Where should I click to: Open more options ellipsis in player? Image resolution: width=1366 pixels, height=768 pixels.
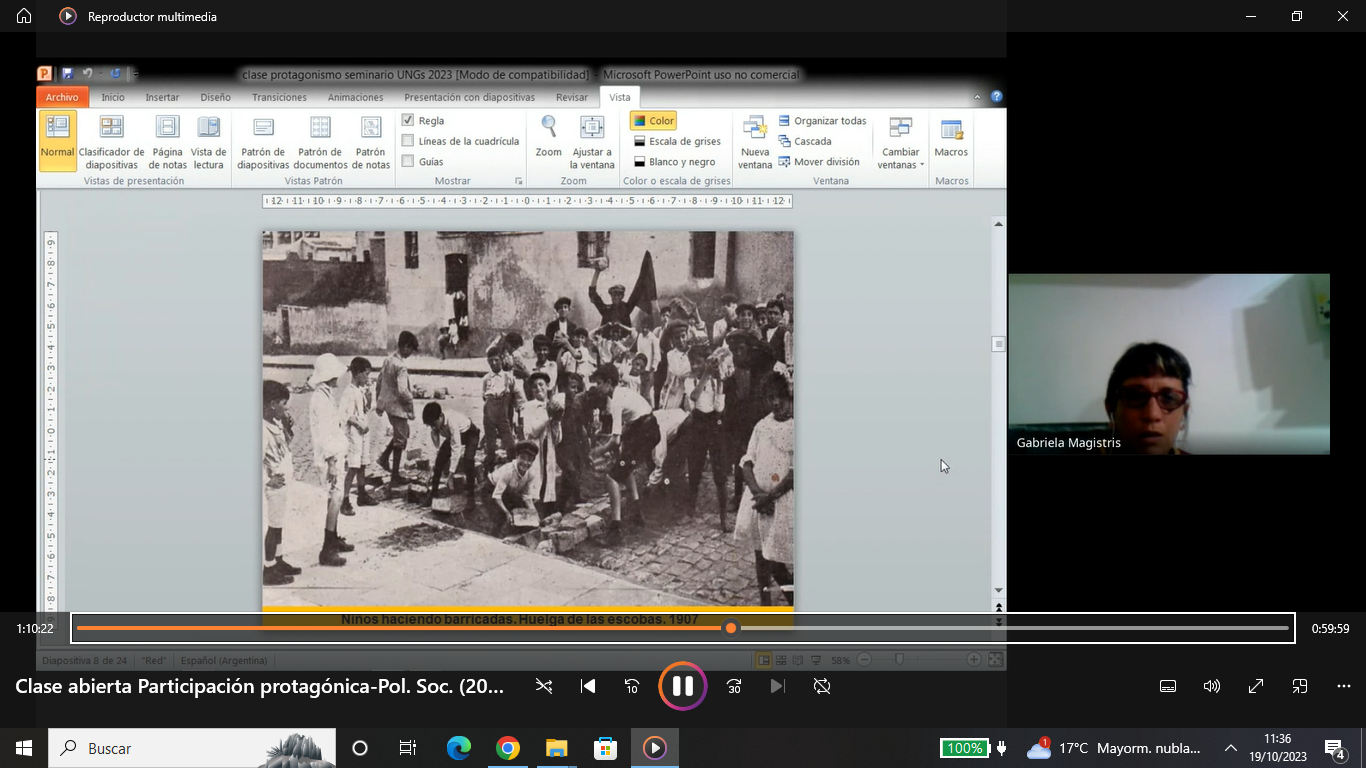tap(1344, 686)
